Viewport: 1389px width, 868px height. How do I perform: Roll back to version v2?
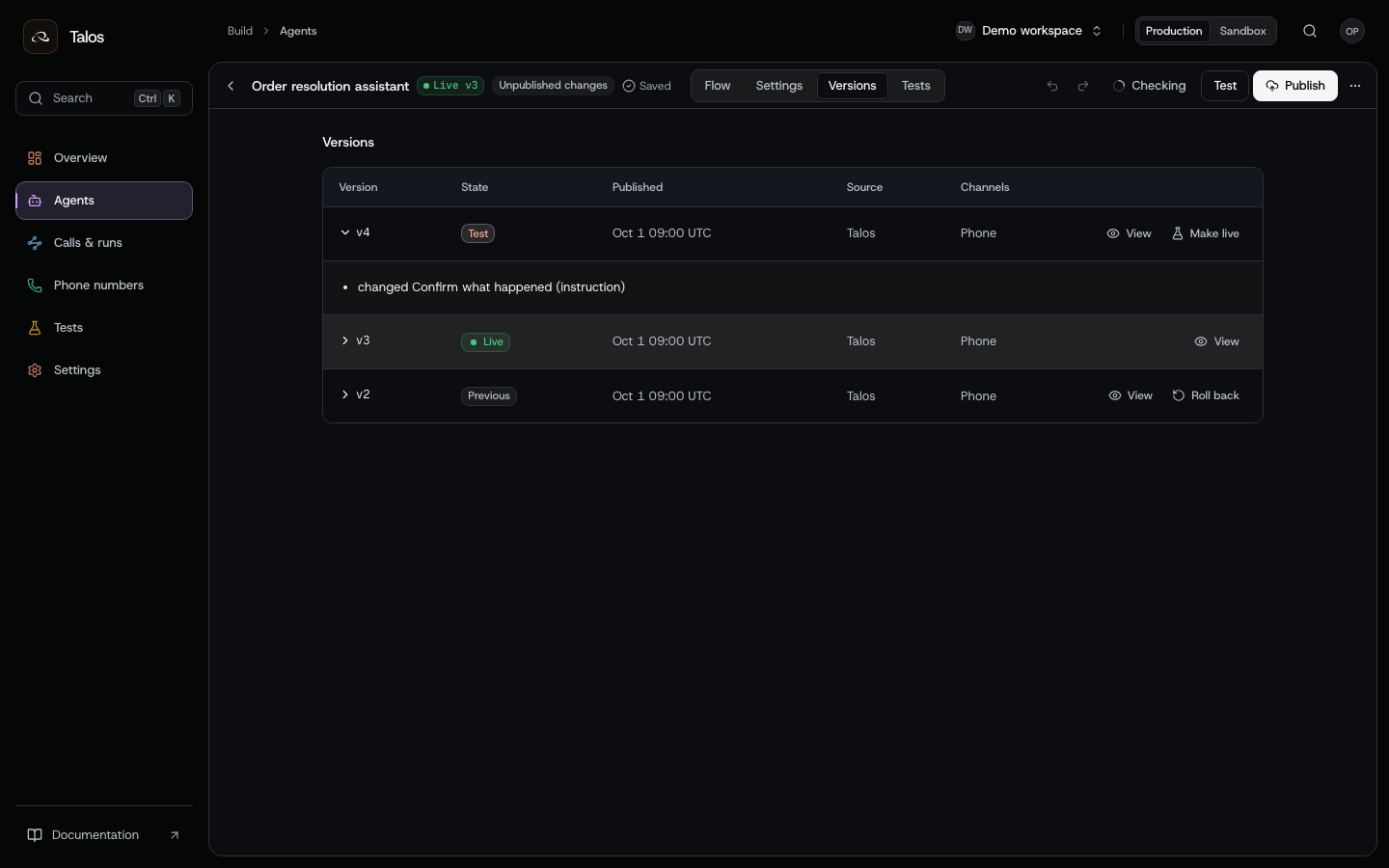(1206, 395)
